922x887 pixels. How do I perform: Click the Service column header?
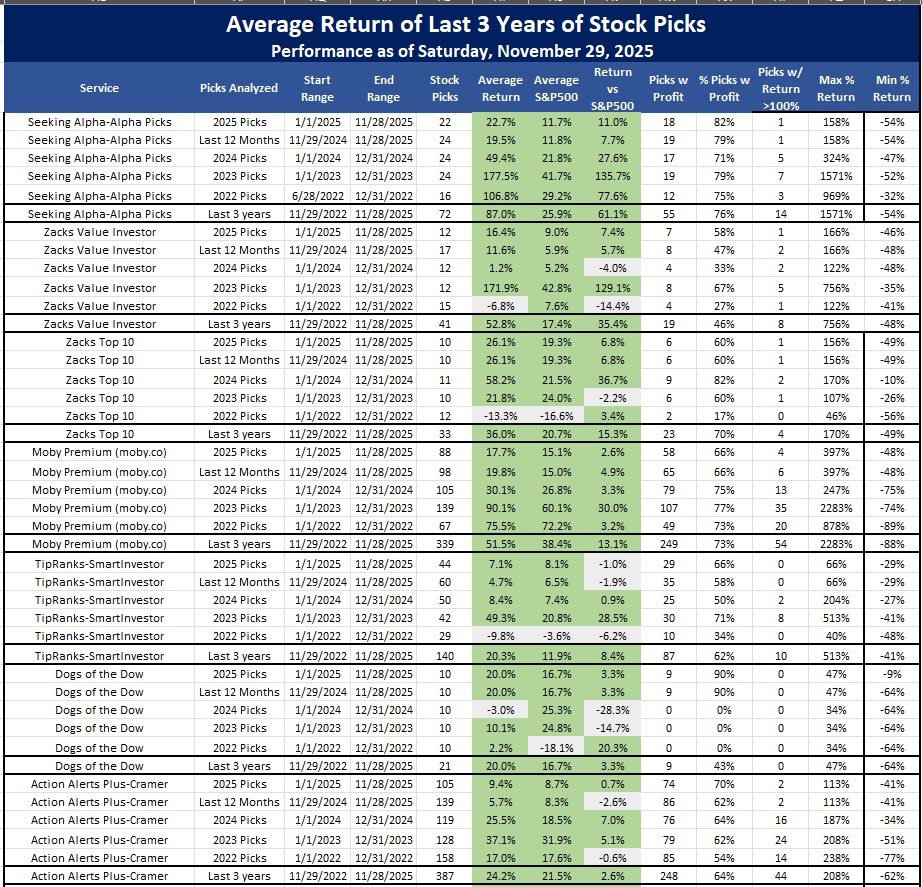(x=99, y=88)
